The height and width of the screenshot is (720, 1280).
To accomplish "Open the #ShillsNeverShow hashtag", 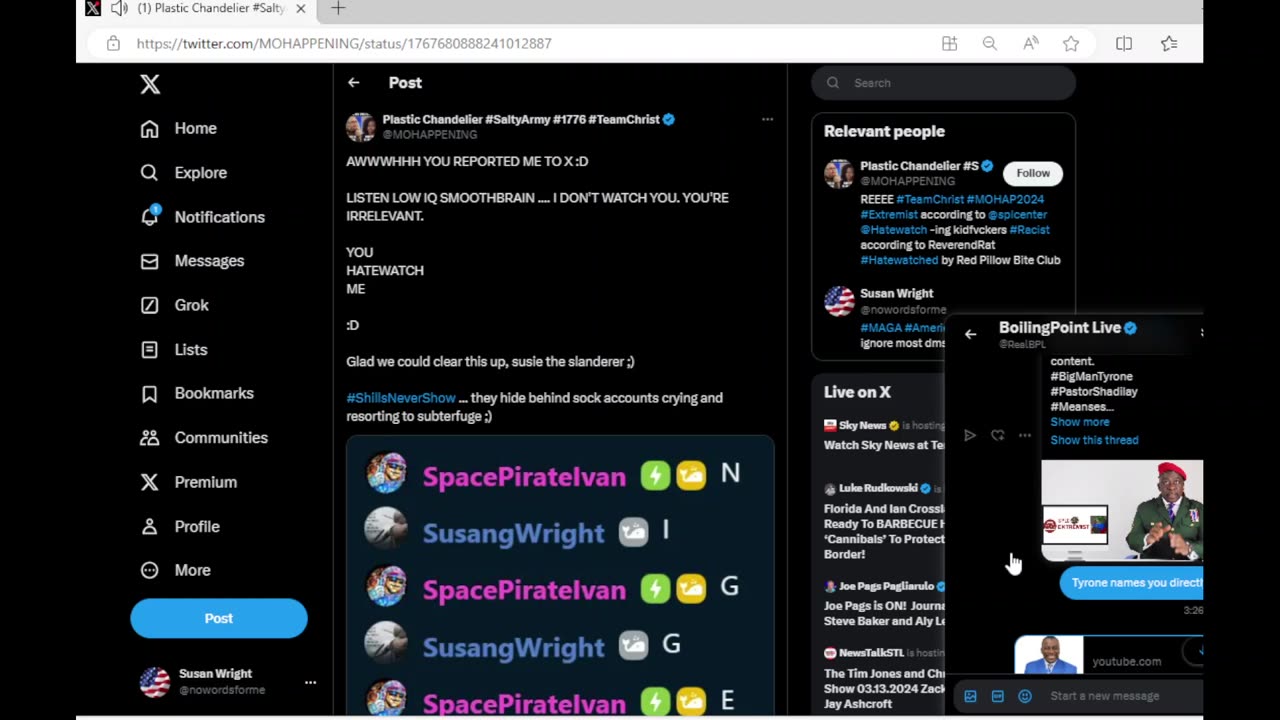I will pos(401,398).
